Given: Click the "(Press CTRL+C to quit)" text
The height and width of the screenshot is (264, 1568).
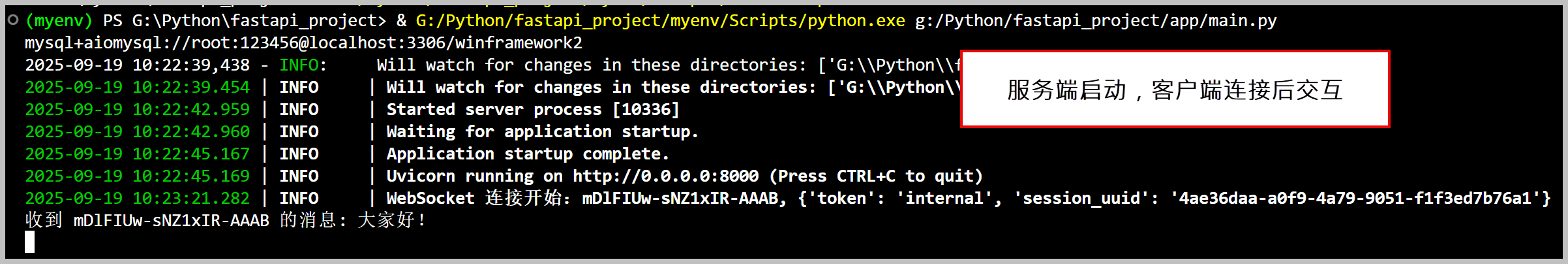Looking at the screenshot, I should (x=876, y=176).
